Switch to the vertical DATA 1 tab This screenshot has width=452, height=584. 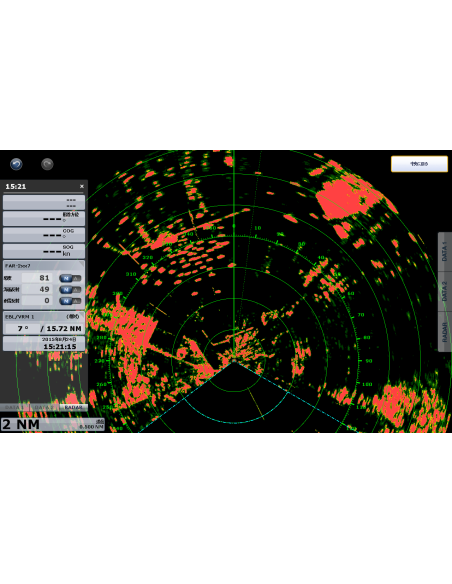click(x=445, y=251)
